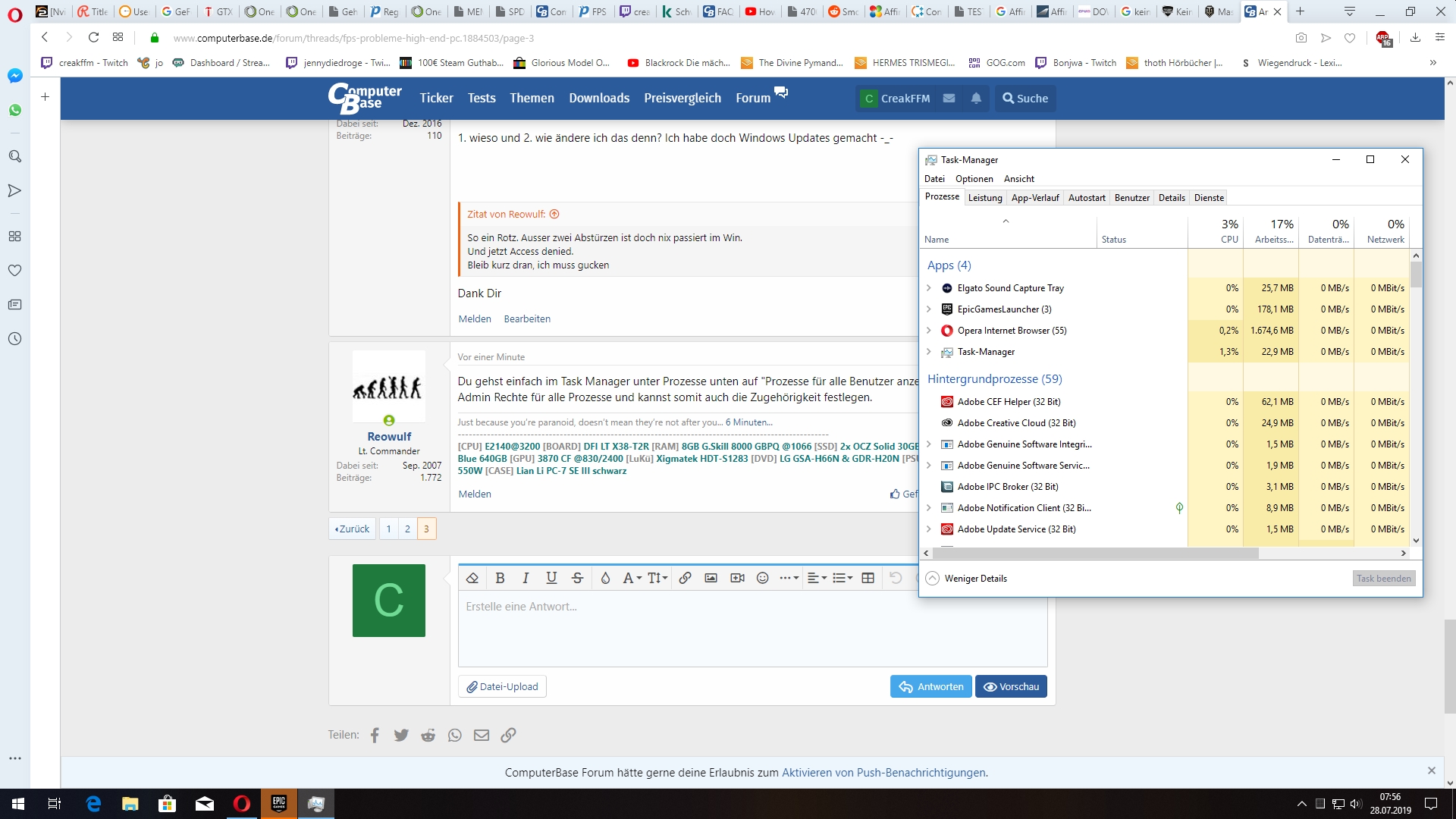Viewport: 1456px width, 819px height.
Task: Open list formatting dropdown in editor
Action: pyautogui.click(x=843, y=578)
